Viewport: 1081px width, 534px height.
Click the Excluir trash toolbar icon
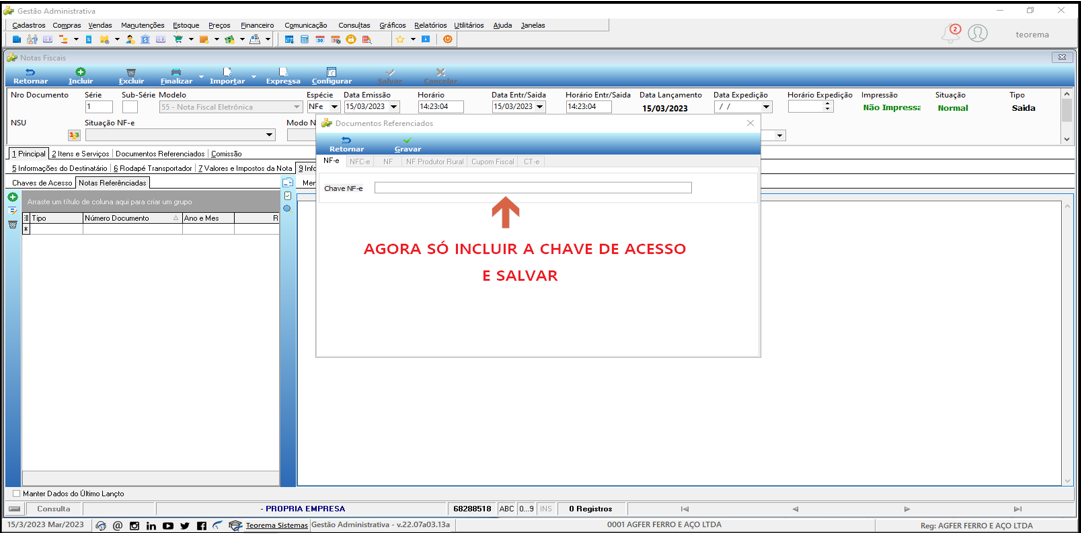131,72
